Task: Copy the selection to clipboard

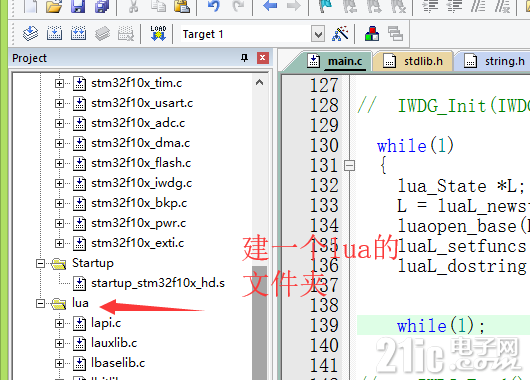Action: coord(158,6)
